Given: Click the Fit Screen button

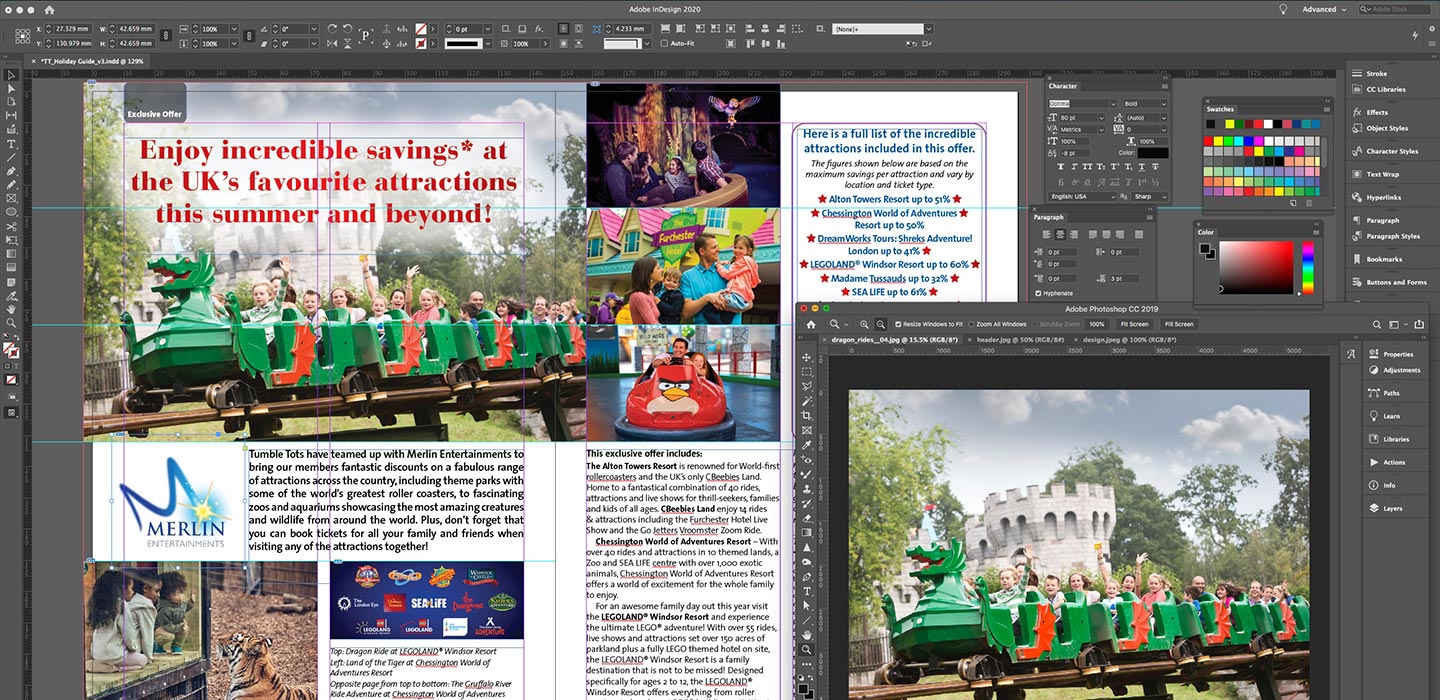Looking at the screenshot, I should (1133, 324).
